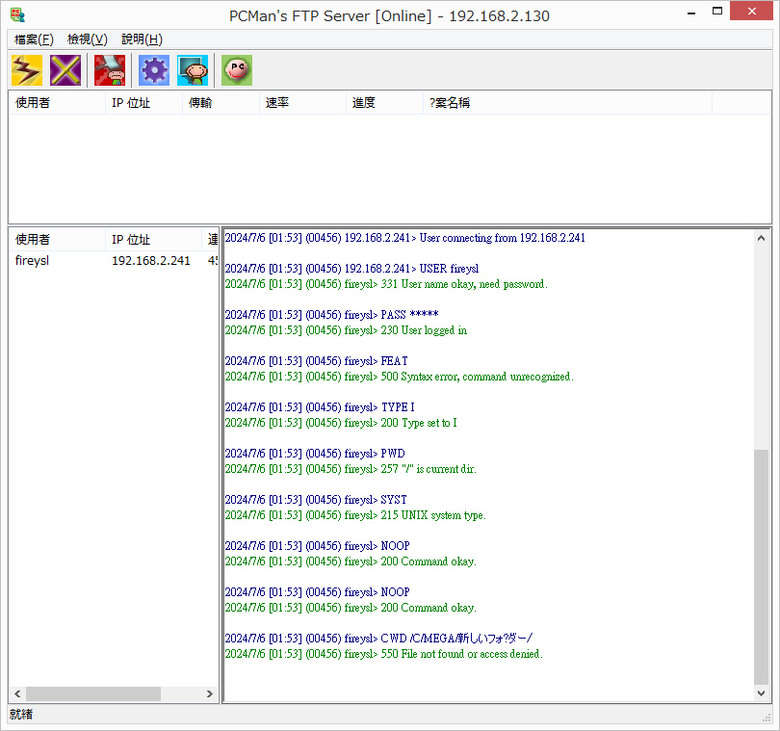Open the 檢視(V) menu
780x731 pixels.
tap(87, 39)
